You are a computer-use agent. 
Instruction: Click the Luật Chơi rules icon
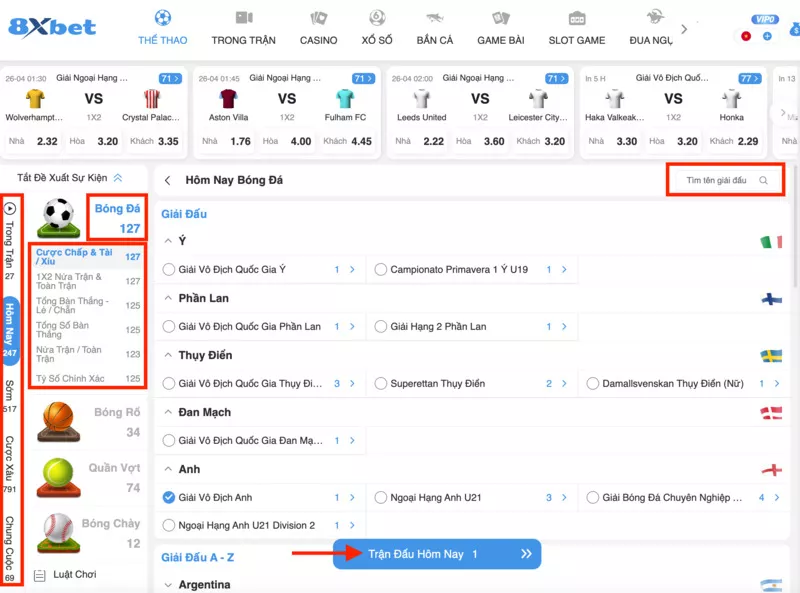click(39, 575)
